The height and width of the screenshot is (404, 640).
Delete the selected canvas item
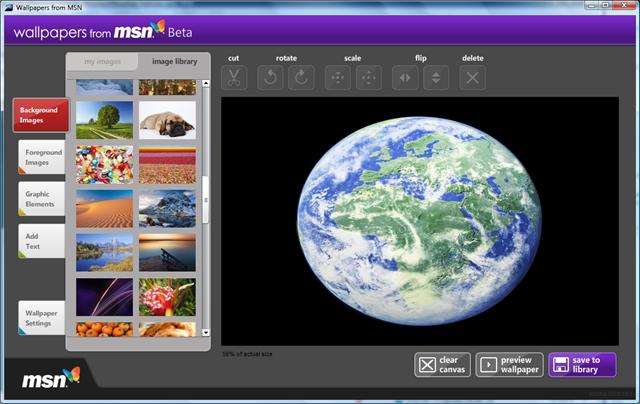473,77
